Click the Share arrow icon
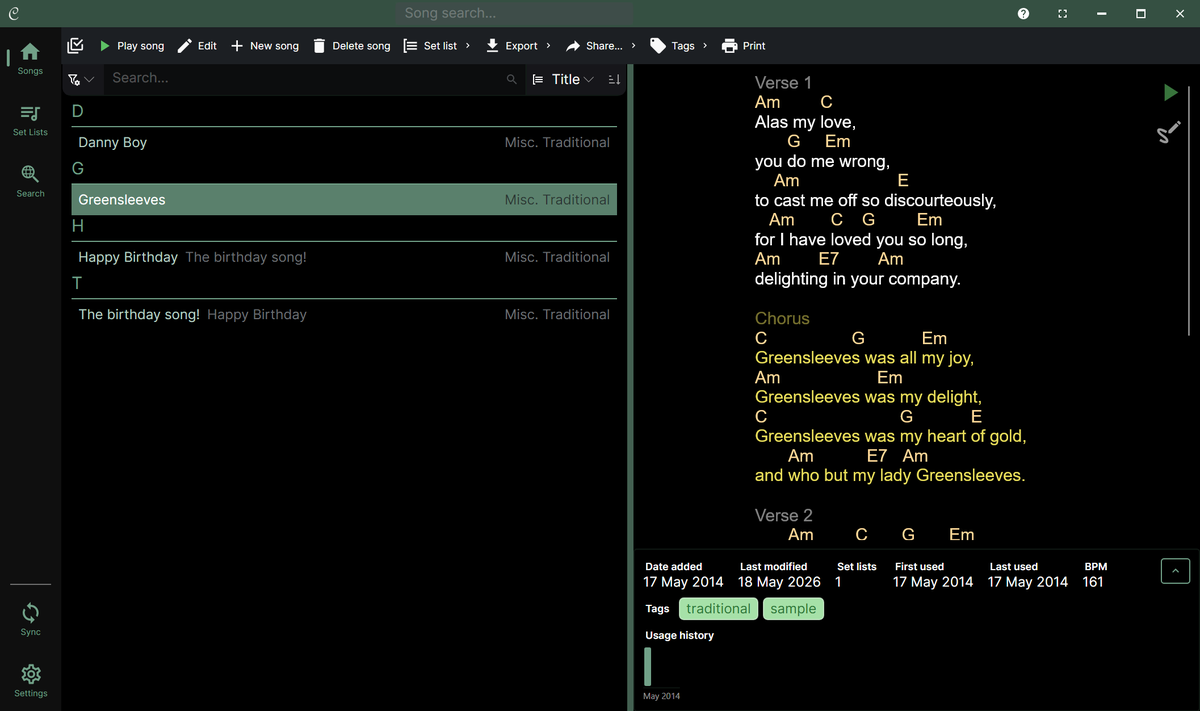 (573, 46)
